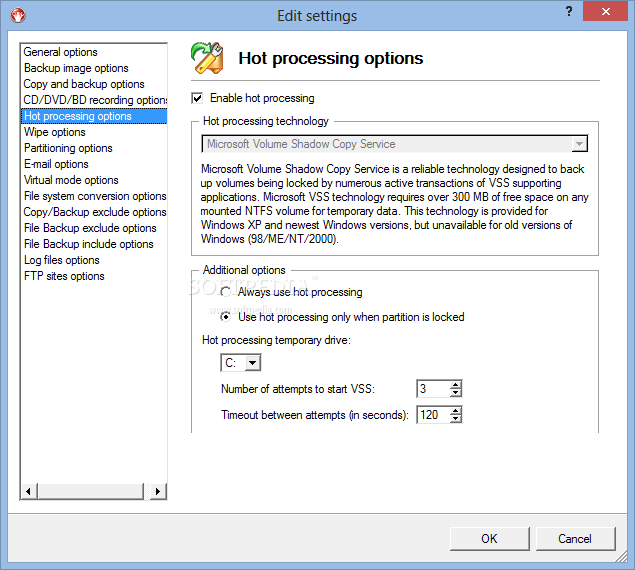Increase number of attempts to start VSS
Screen dimensions: 635x570
point(456,385)
